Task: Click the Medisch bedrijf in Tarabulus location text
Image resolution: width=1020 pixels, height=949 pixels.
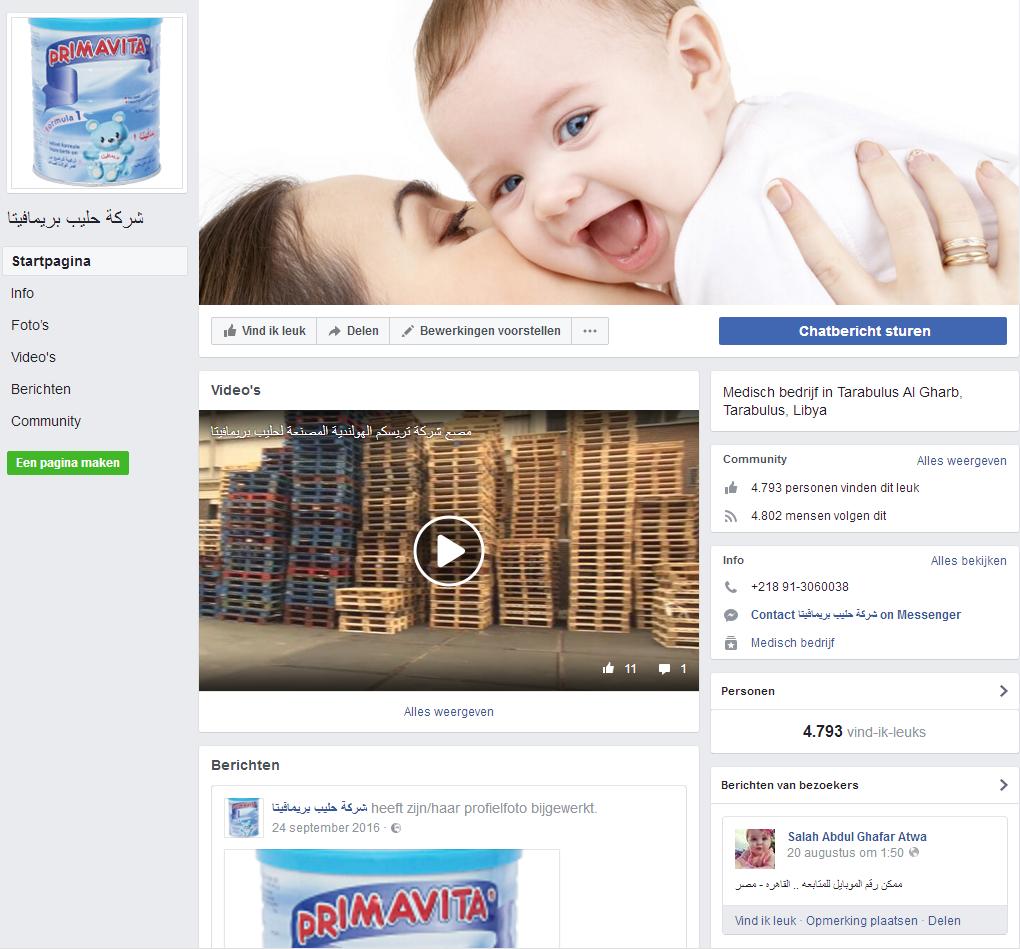Action: (x=842, y=401)
